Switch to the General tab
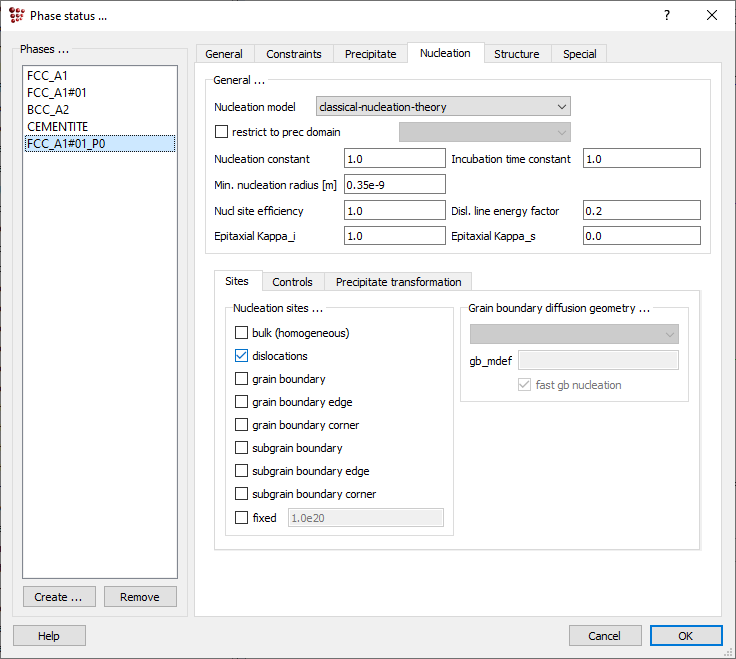The image size is (736, 659). point(224,54)
